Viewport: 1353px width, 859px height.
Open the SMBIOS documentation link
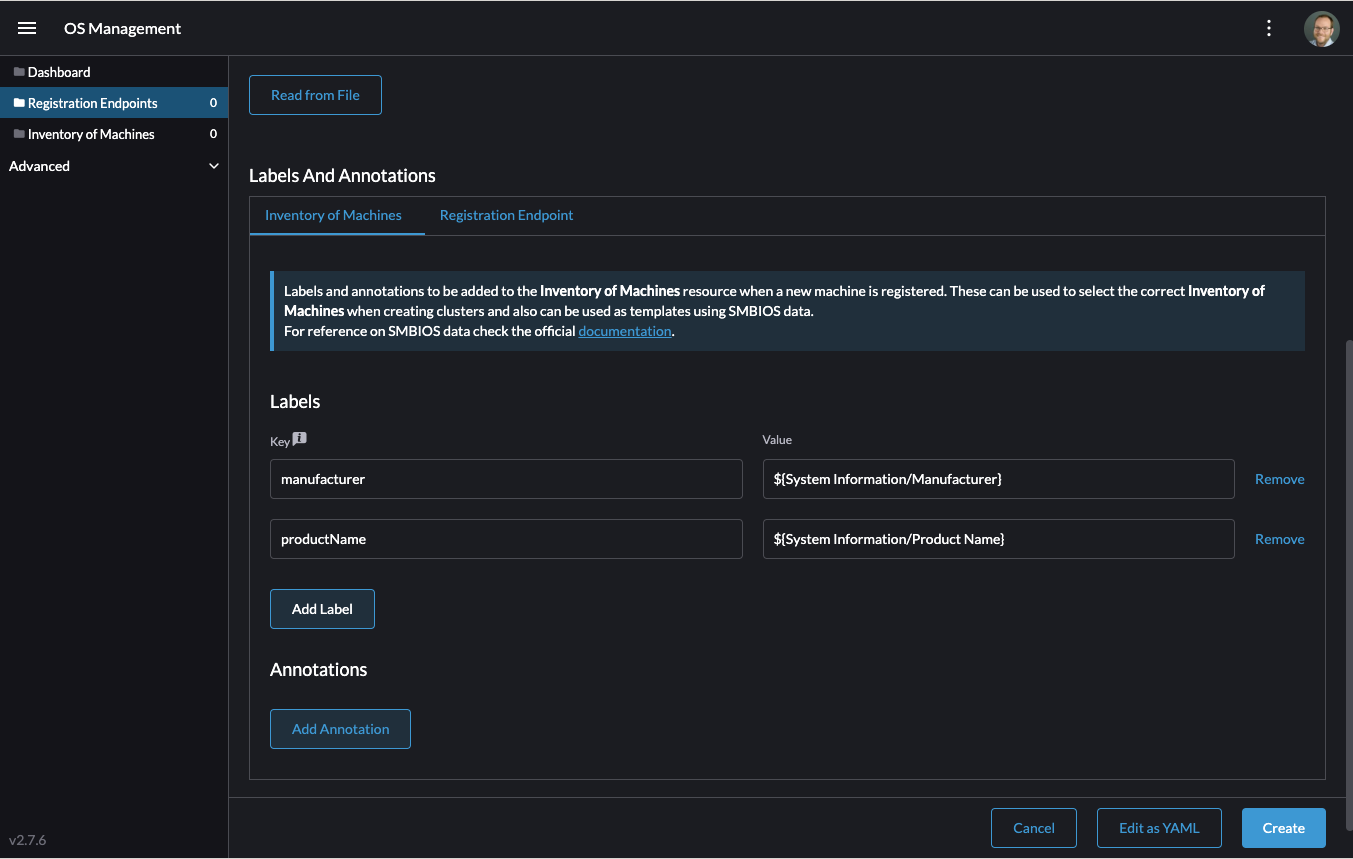tap(624, 331)
